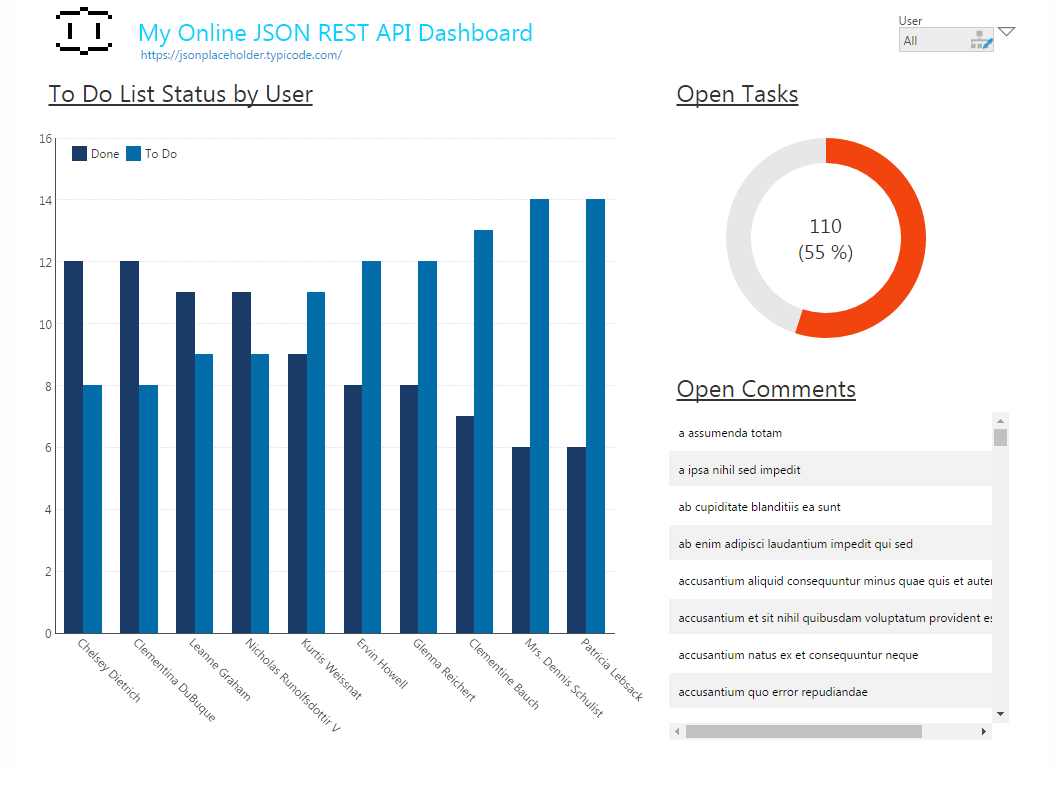Viewport: 1064px width, 795px height.
Task: Toggle the To Do legend swatch
Action: click(x=133, y=154)
